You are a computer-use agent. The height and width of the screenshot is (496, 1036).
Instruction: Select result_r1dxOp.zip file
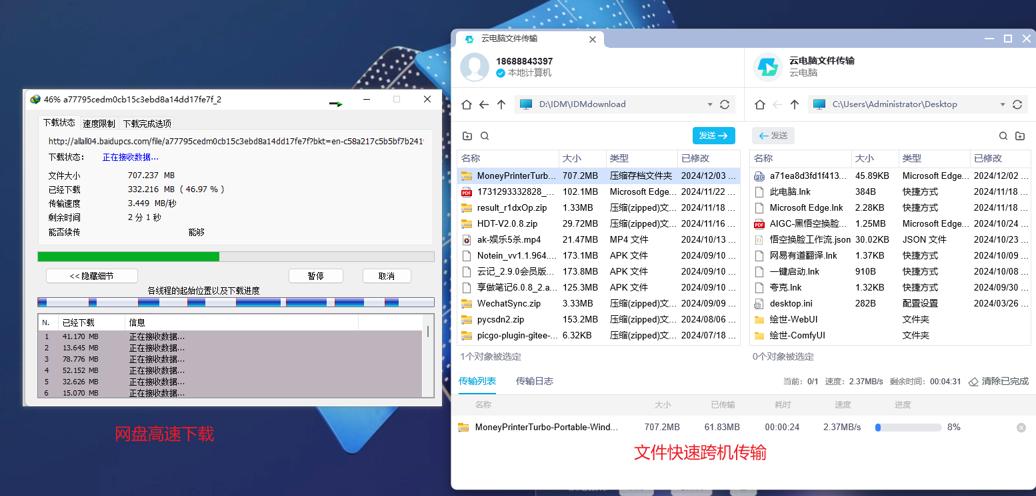(x=599, y=207)
